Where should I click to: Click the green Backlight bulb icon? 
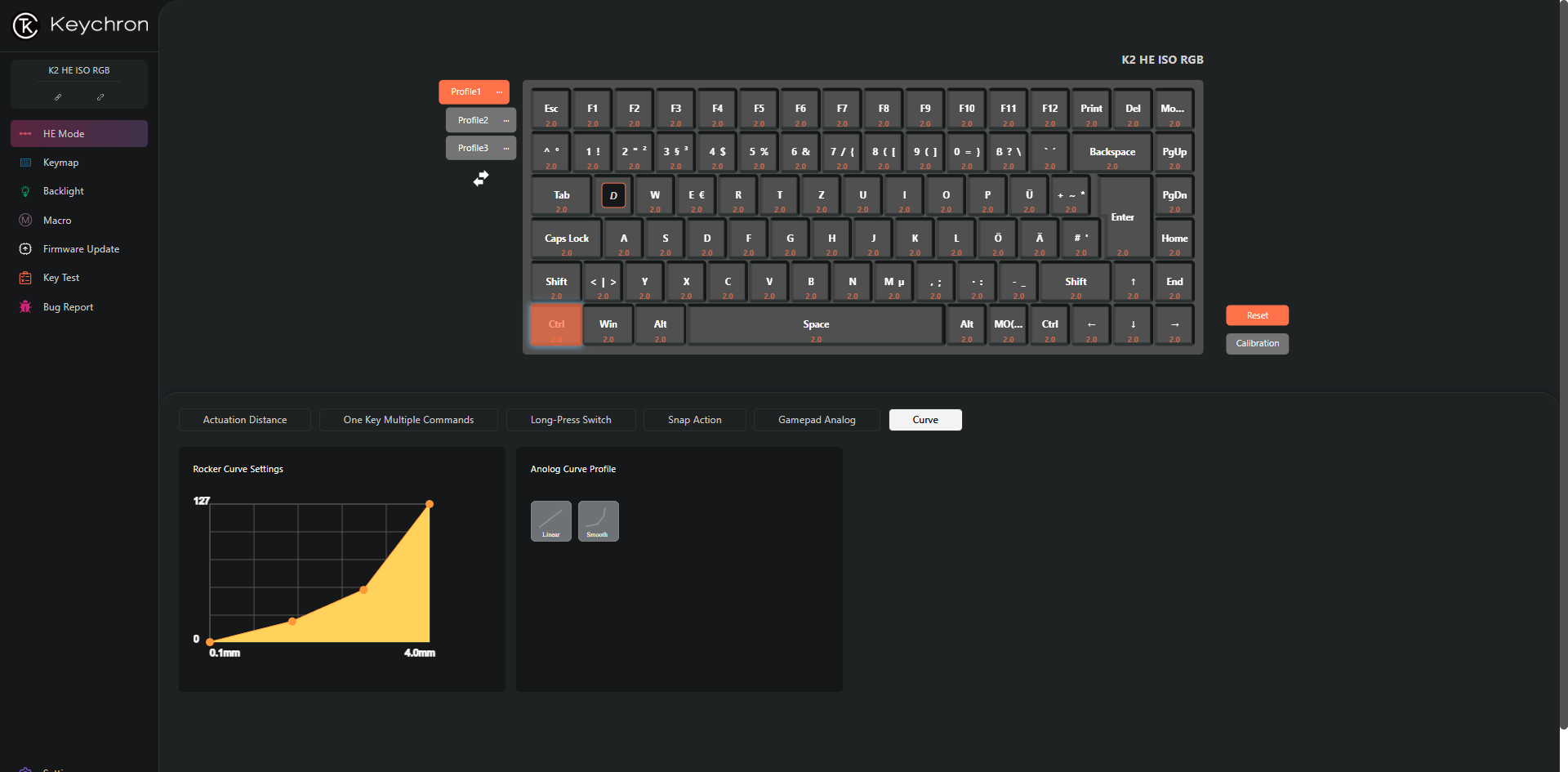pos(25,191)
